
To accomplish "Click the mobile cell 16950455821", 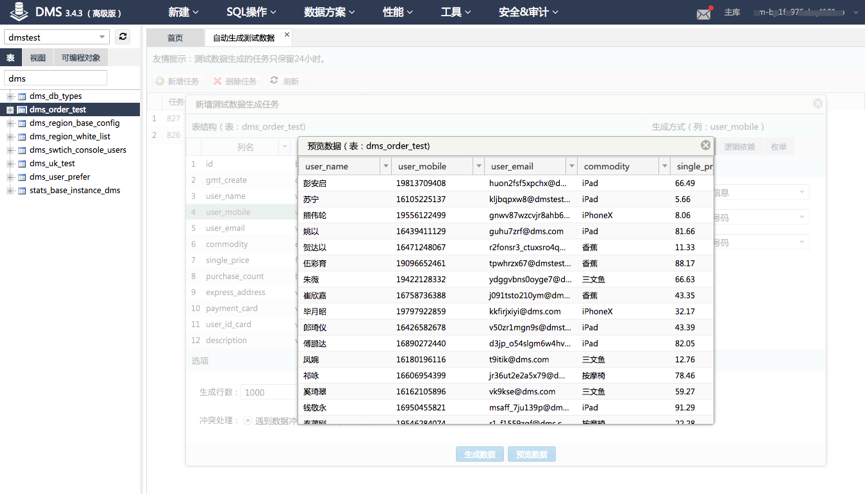I will [421, 407].
